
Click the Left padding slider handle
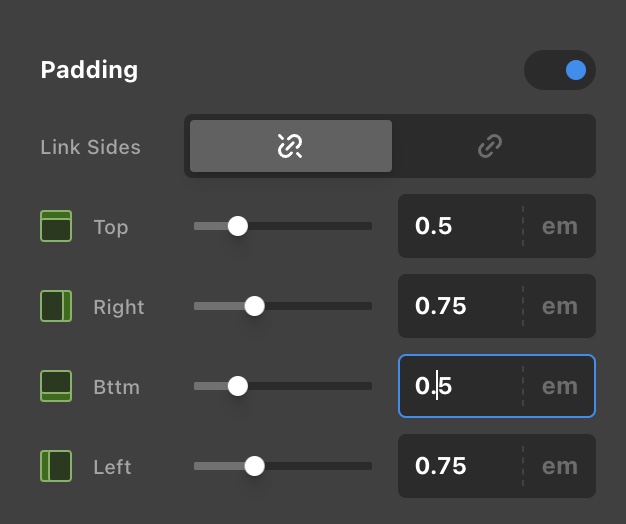pyautogui.click(x=254, y=466)
